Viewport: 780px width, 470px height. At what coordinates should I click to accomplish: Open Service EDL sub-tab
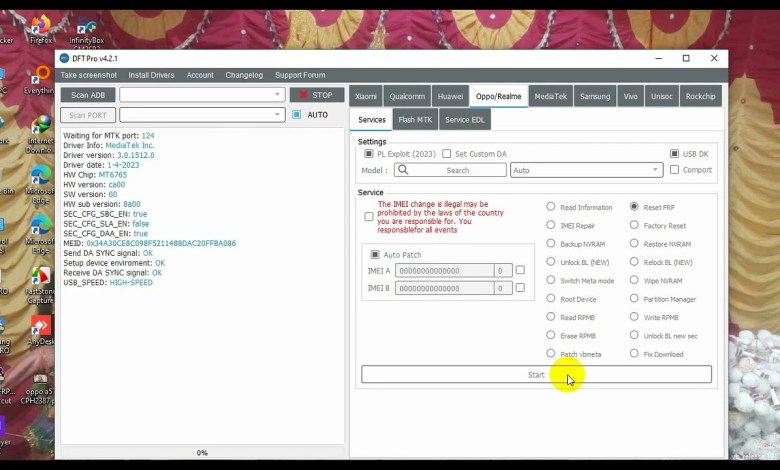[465, 119]
